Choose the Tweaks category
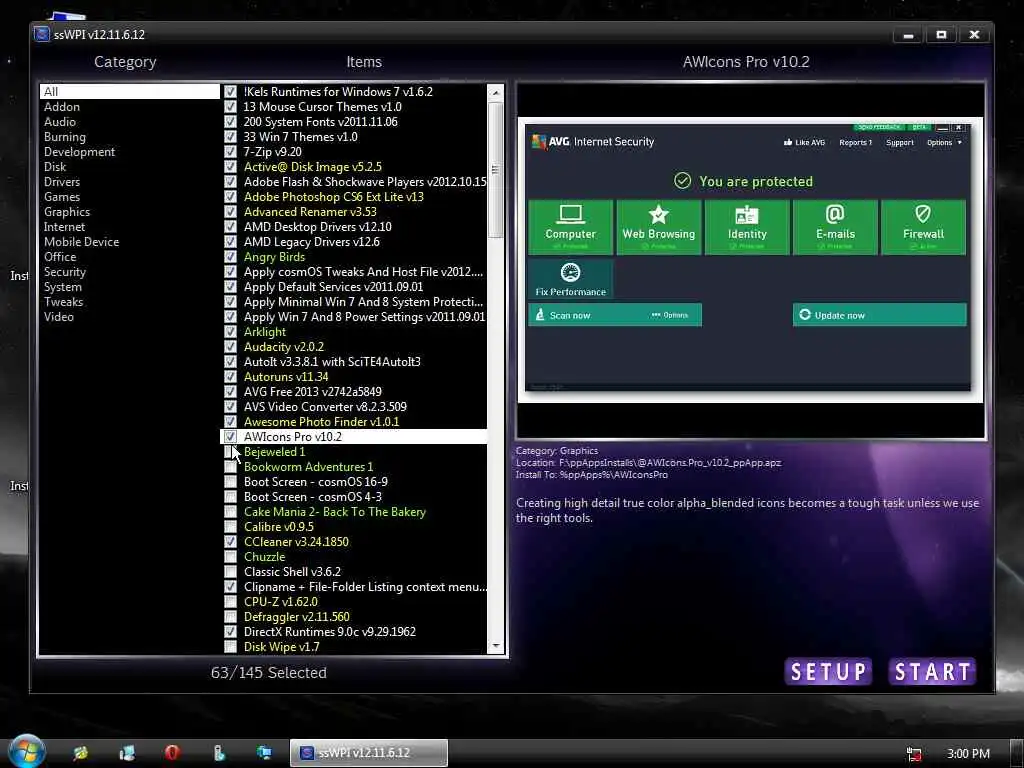The width and height of the screenshot is (1024, 768). (63, 302)
